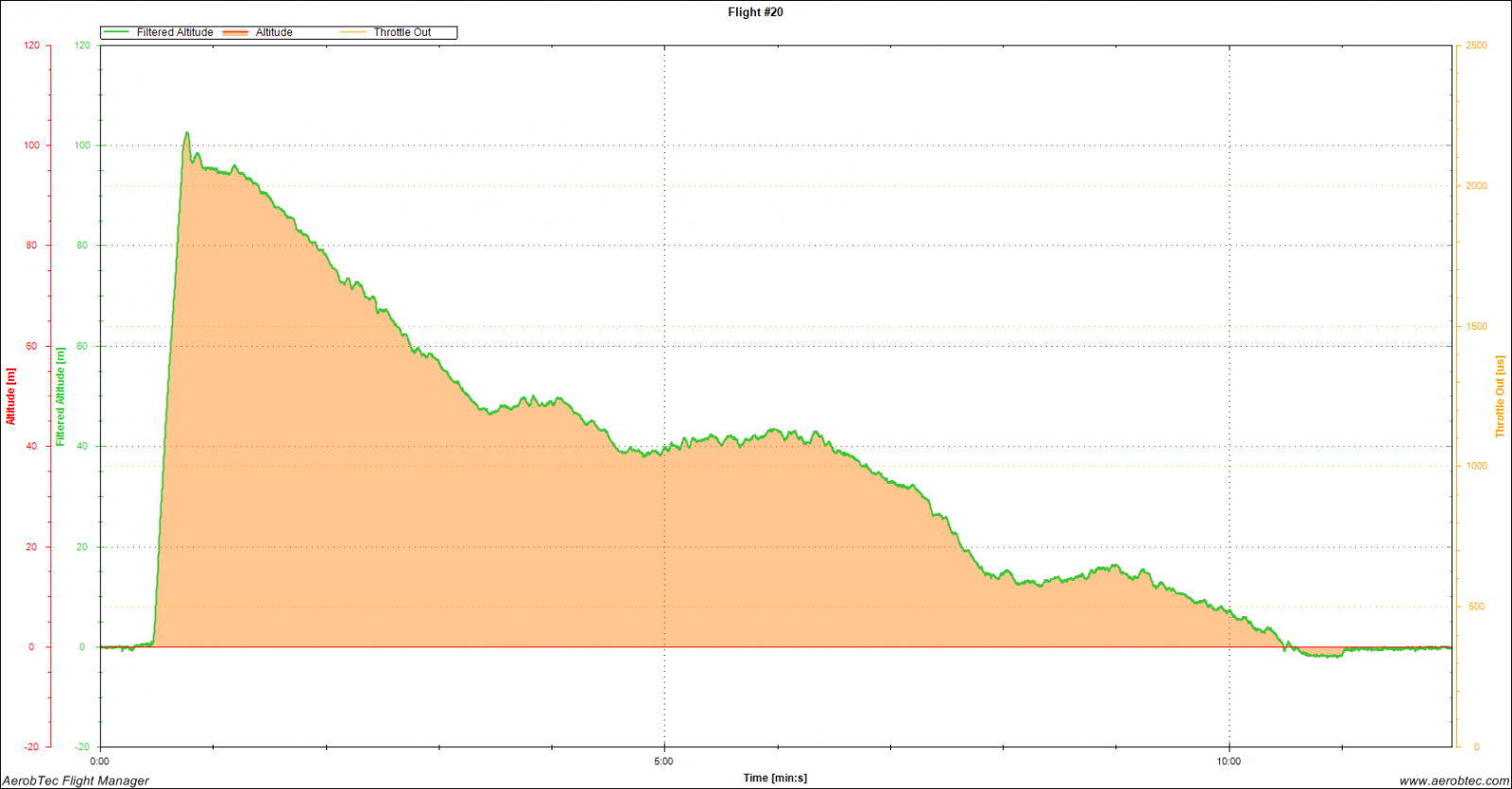Click the Time [min:s] axis label
The width and height of the screenshot is (1512, 789).
click(x=775, y=778)
